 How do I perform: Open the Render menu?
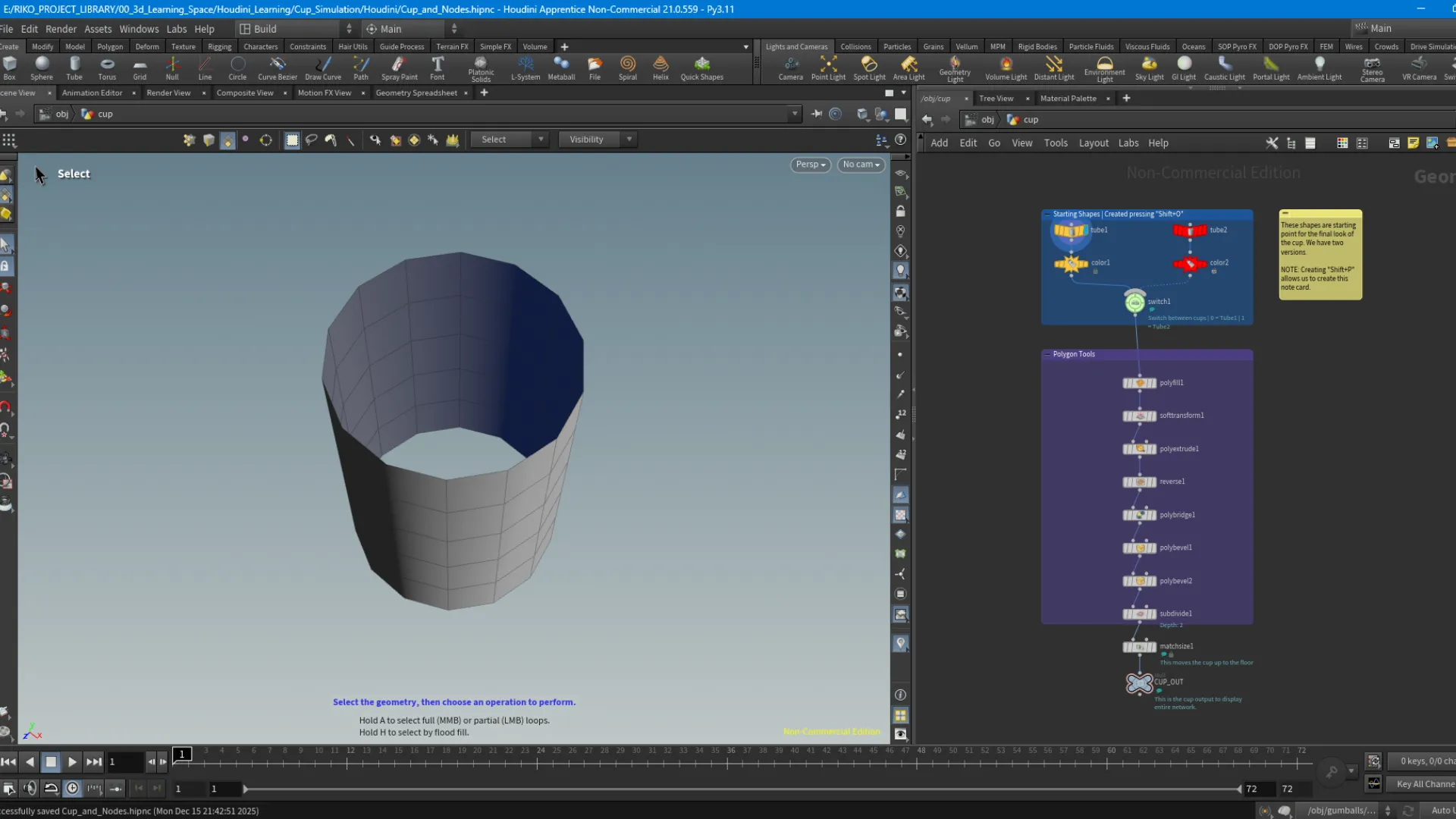61,29
